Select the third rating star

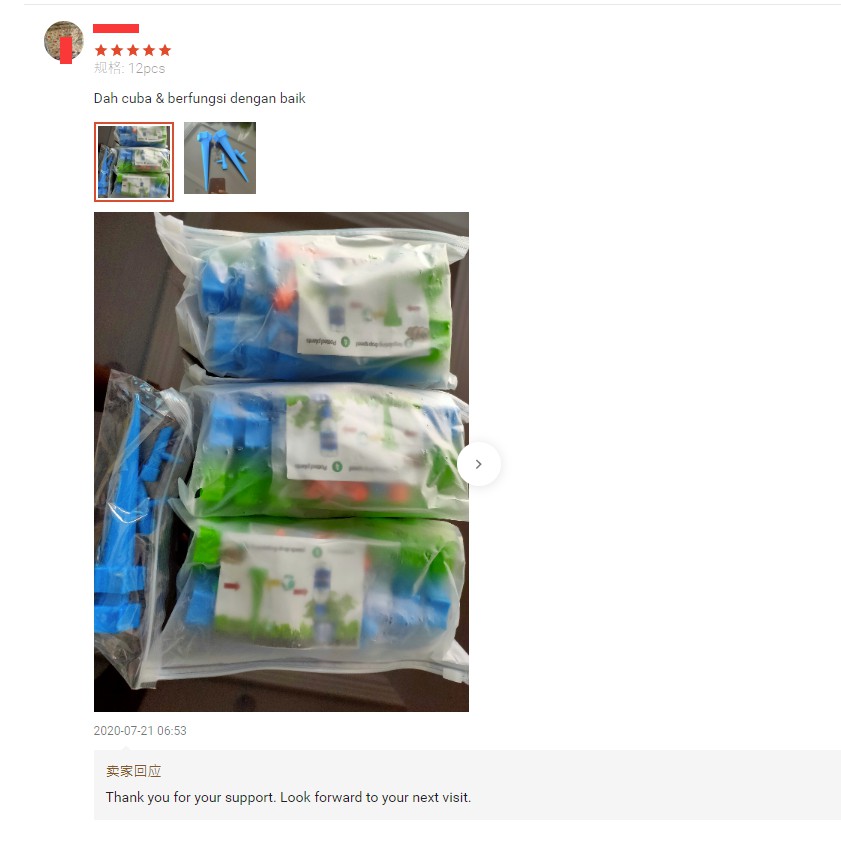pyautogui.click(x=133, y=50)
